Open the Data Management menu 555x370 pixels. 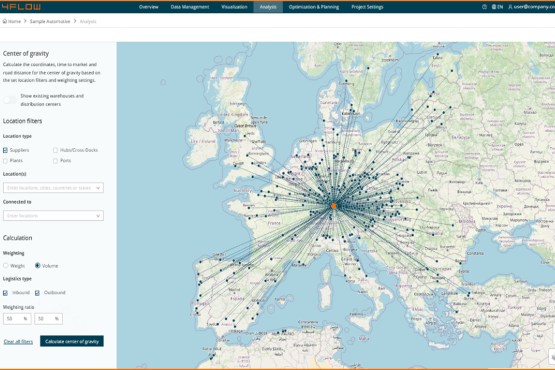[x=190, y=7]
